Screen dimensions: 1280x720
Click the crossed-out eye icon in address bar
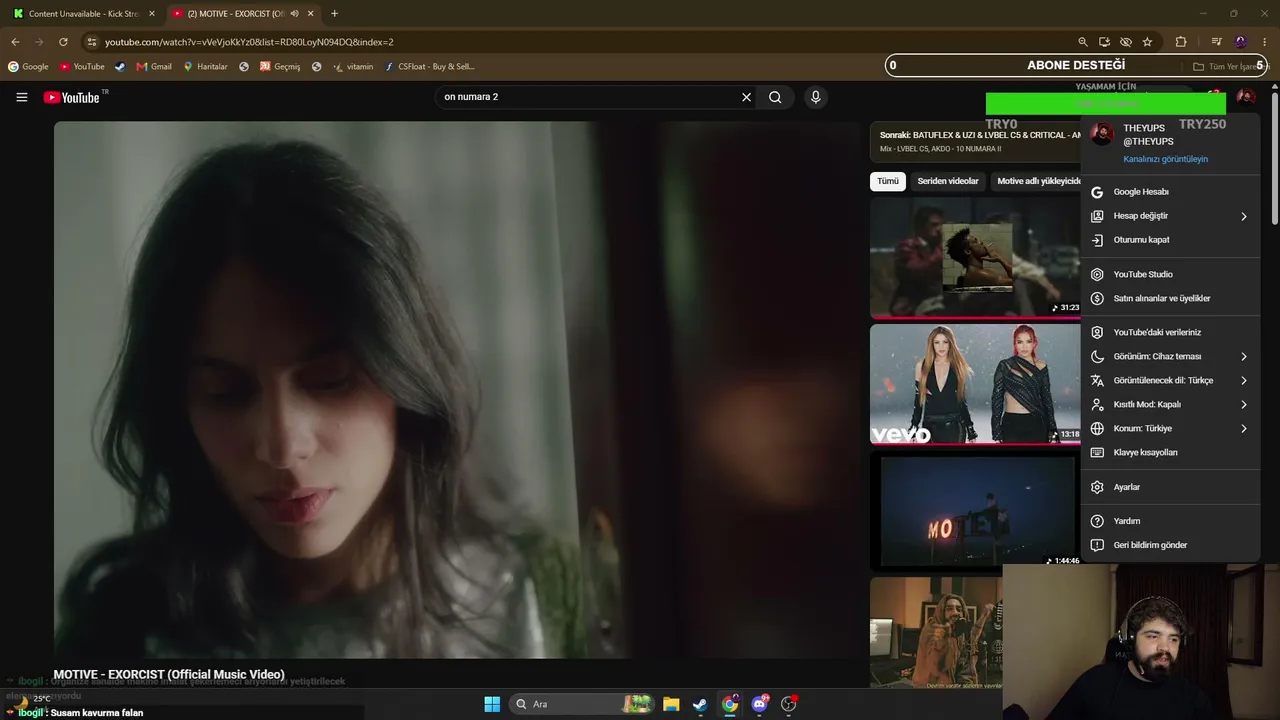click(1126, 42)
